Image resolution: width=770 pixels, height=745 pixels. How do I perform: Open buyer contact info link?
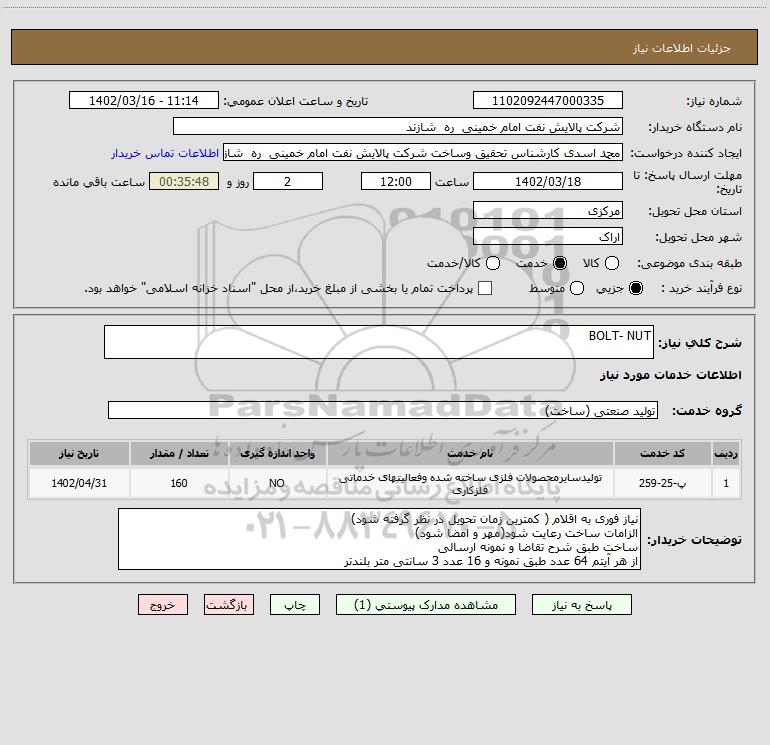click(165, 153)
